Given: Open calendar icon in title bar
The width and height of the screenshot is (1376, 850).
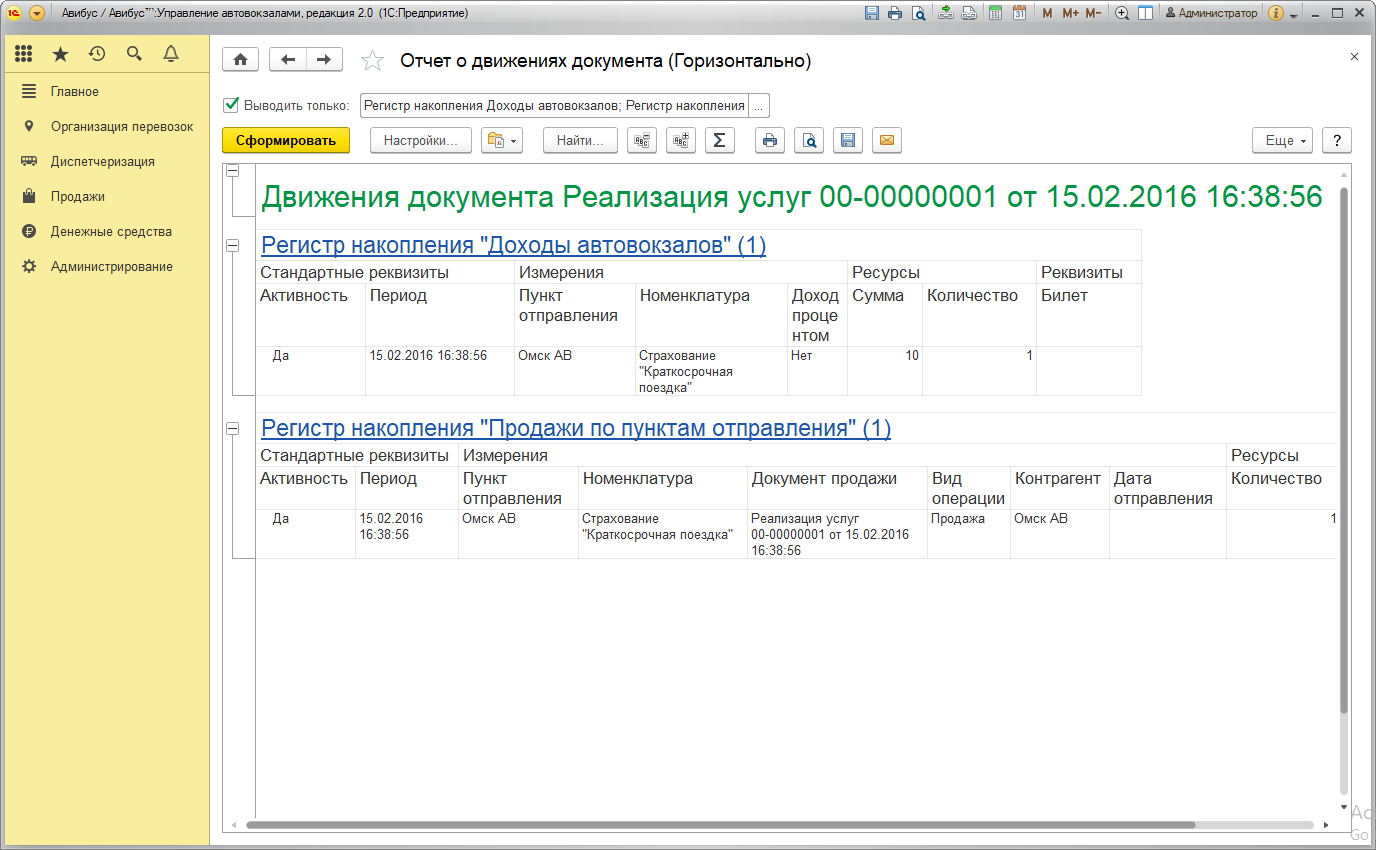Looking at the screenshot, I should click(1019, 13).
